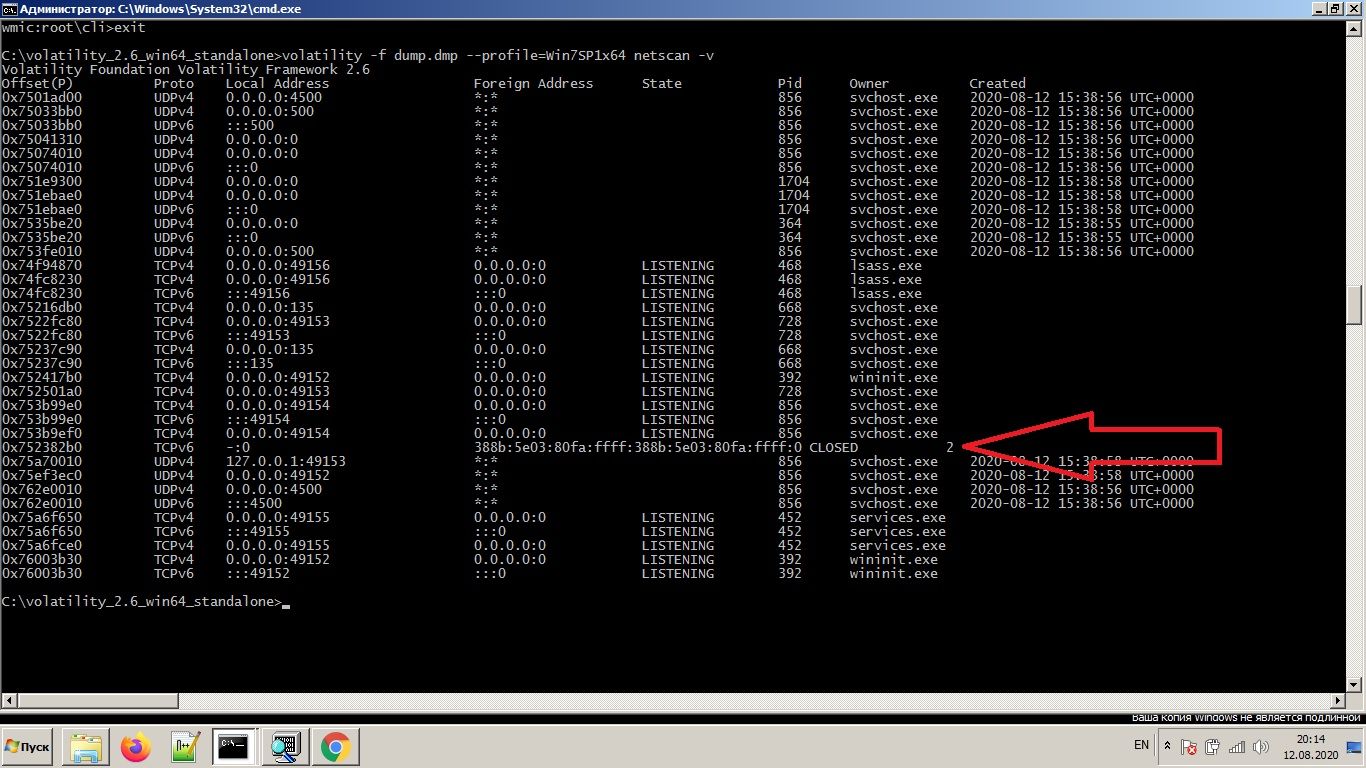This screenshot has height=768, width=1366.
Task: Open the cmd.exe window system menu icon
Action: point(9,8)
